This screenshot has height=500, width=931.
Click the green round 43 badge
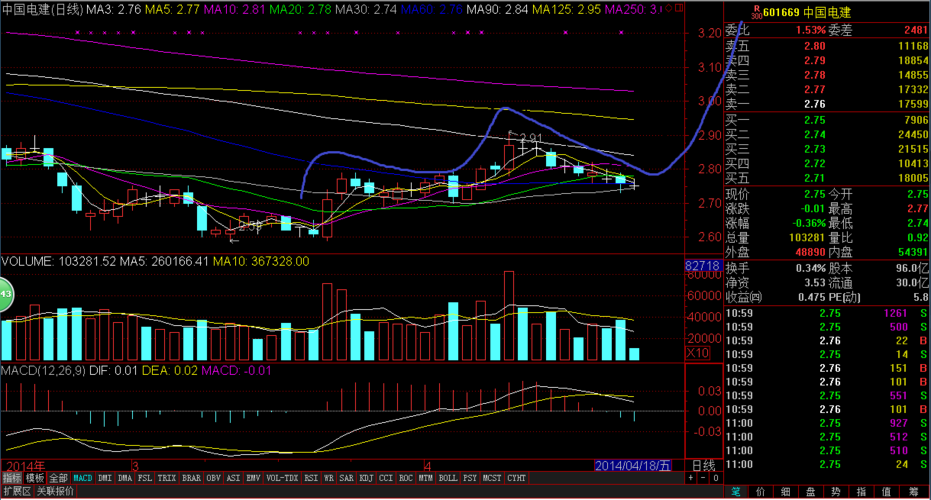point(5,294)
